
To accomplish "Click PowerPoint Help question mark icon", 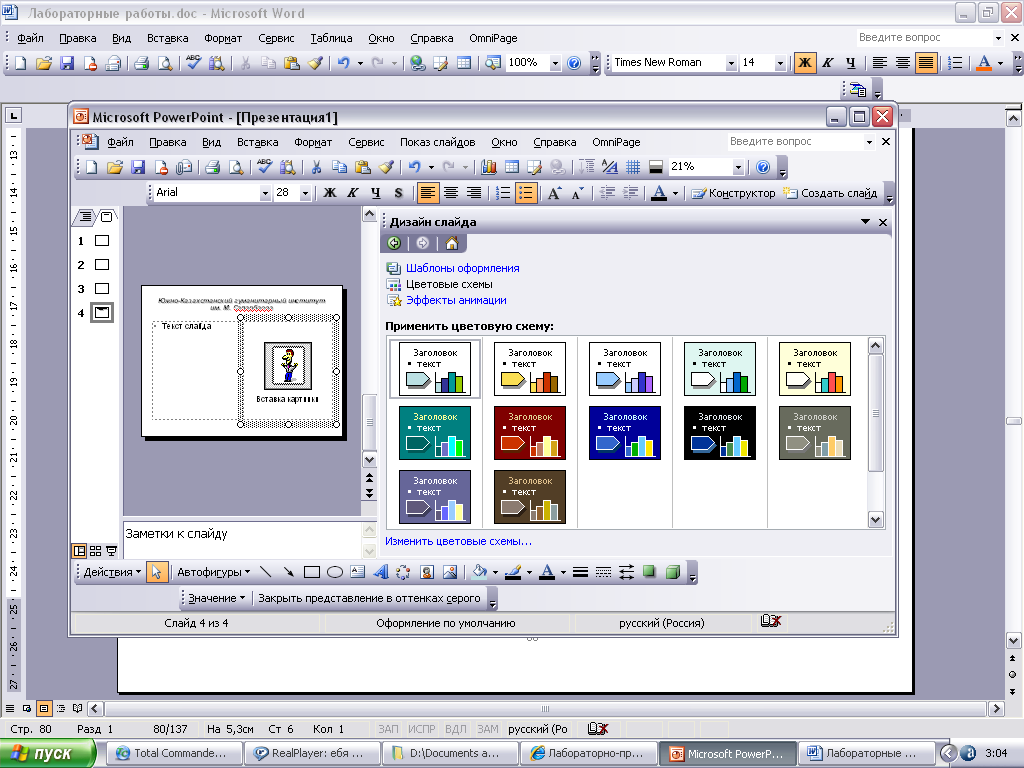I will 763,167.
